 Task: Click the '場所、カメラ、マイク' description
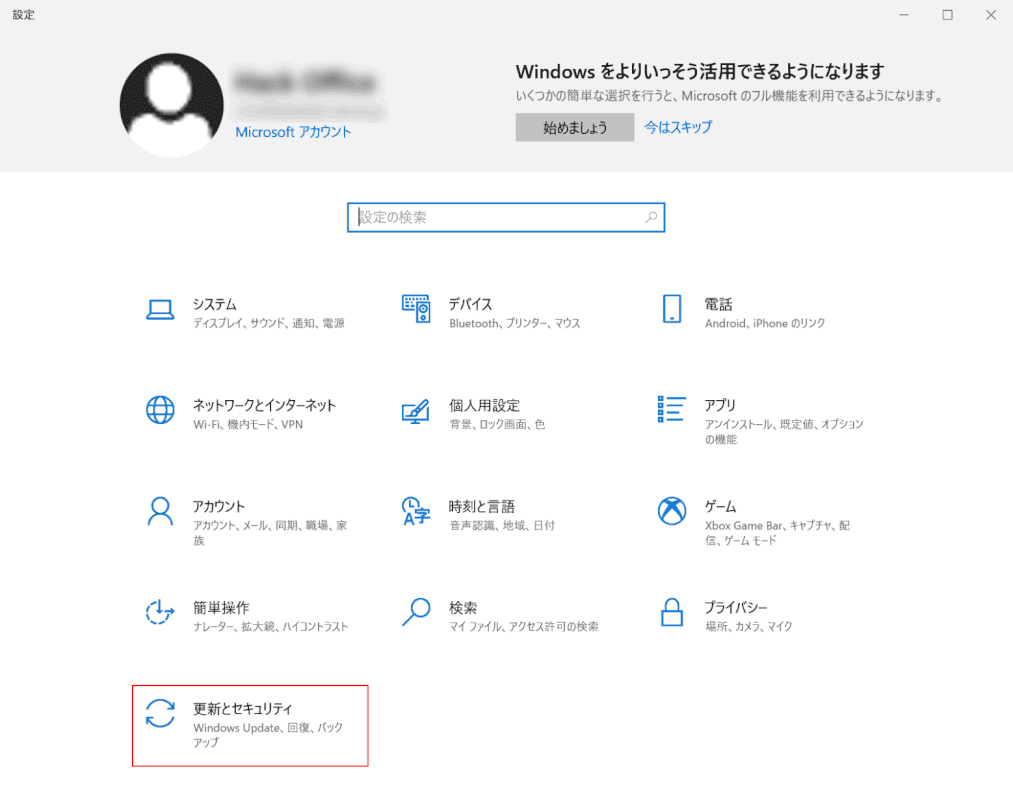click(x=749, y=626)
